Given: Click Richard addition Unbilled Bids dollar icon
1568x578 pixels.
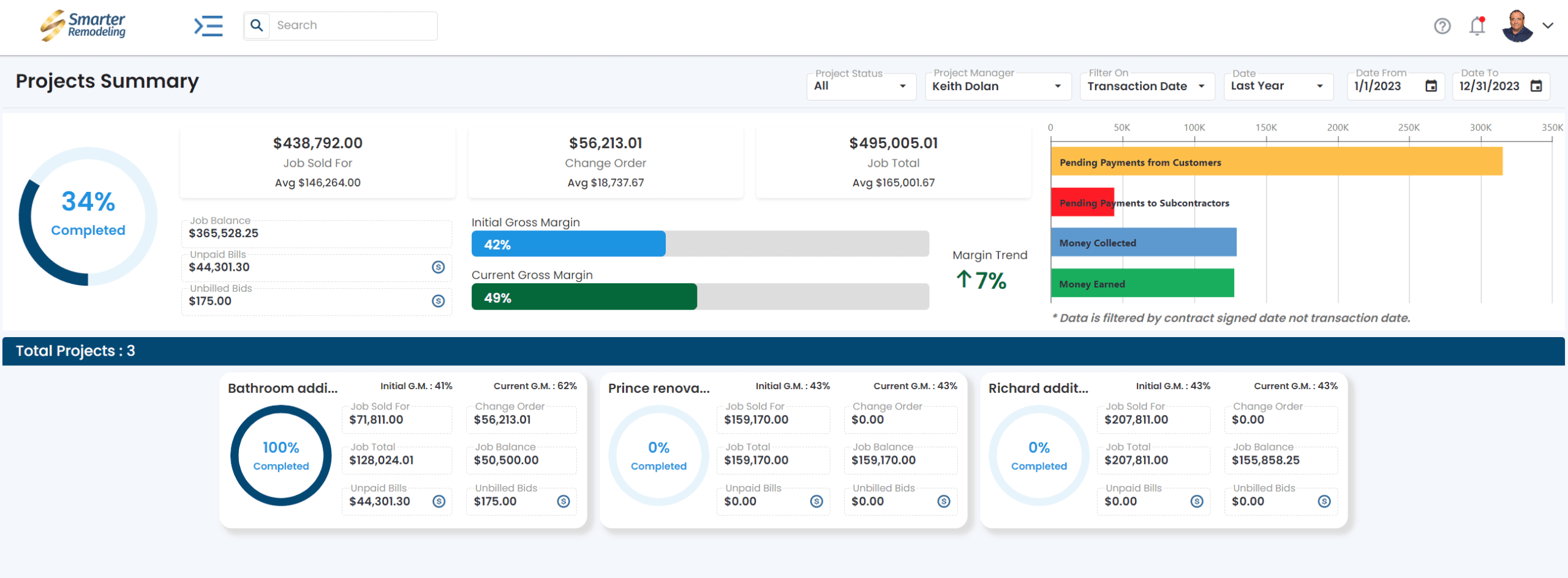Looking at the screenshot, I should point(1324,501).
